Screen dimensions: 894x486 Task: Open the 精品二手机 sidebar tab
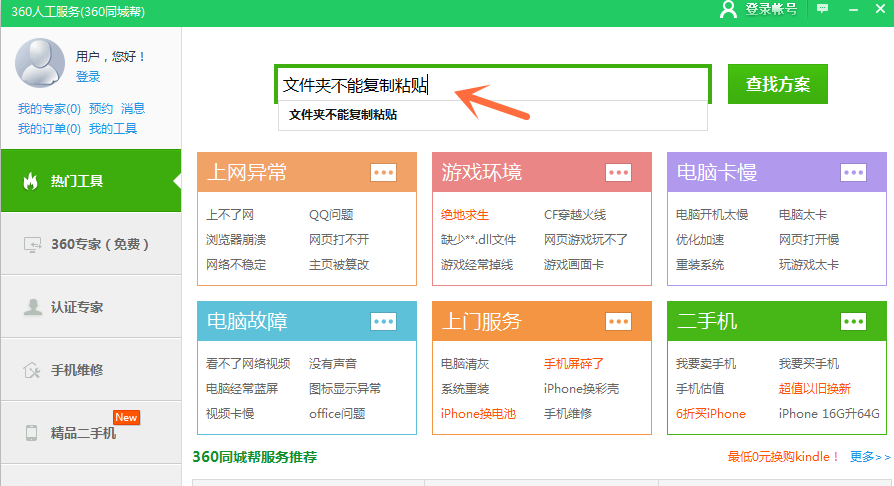pos(91,432)
